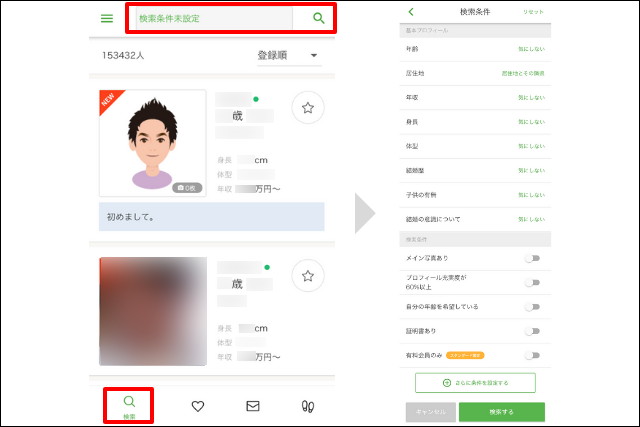Click the キャンセル button
640x427 pixels.
(x=431, y=412)
